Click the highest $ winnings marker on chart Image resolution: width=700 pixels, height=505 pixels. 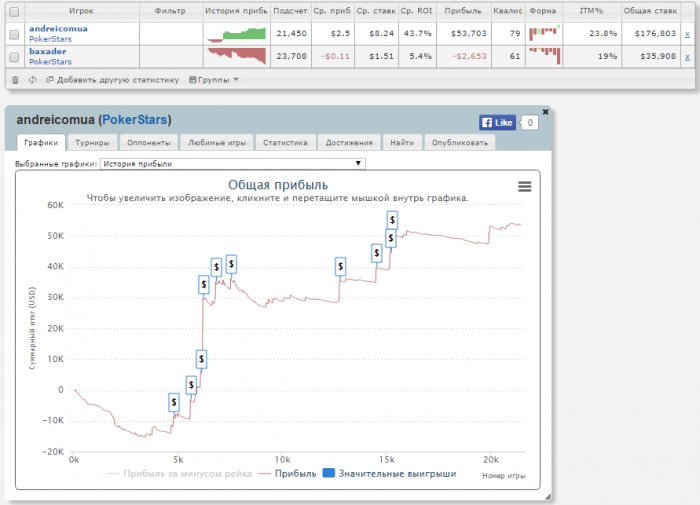point(392,219)
